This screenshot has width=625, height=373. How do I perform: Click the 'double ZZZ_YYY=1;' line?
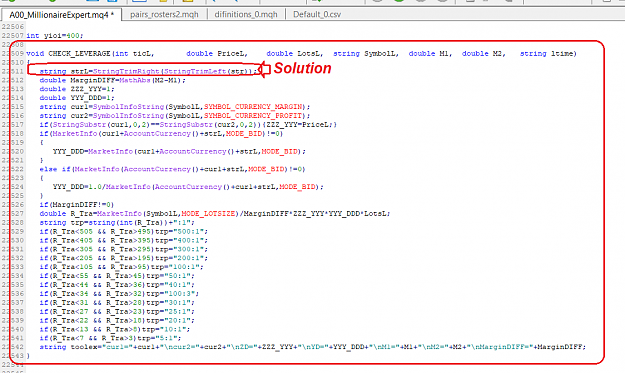coord(77,89)
